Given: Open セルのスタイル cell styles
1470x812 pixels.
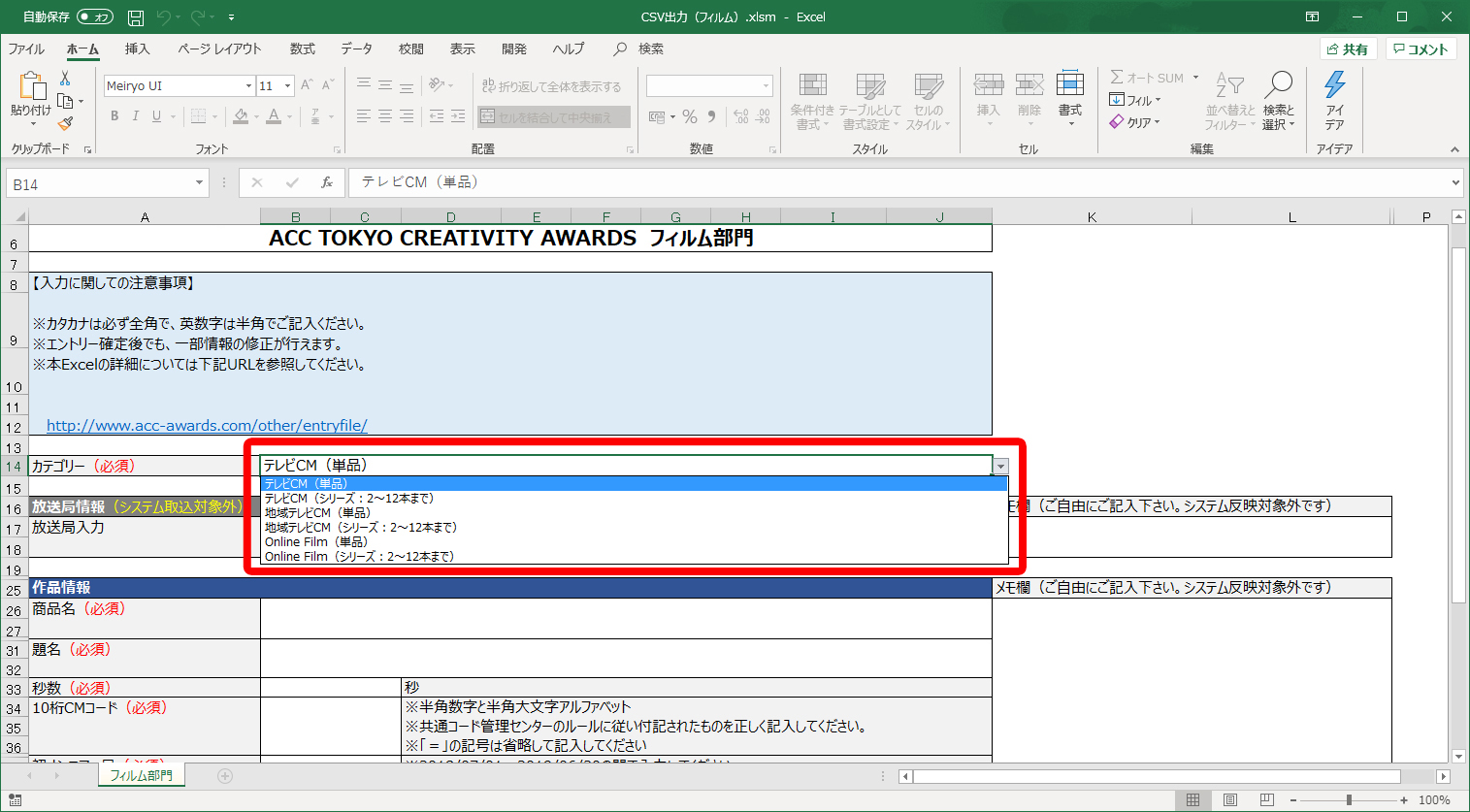Looking at the screenshot, I should [929, 101].
